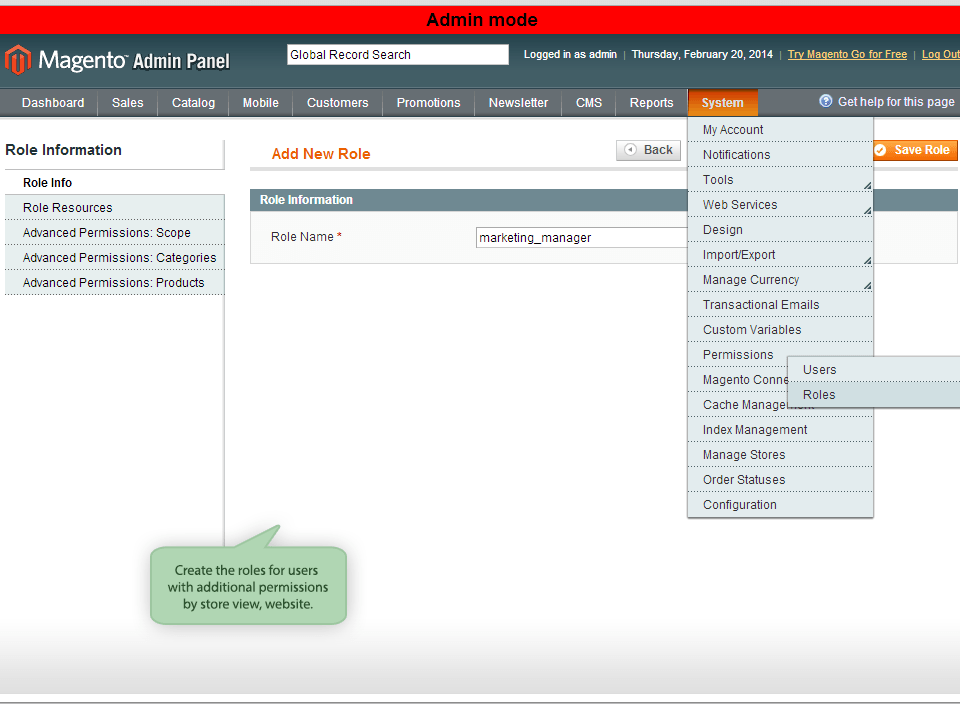Open Try Magento Go for Free link
This screenshot has height=704, width=960.
(847, 54)
